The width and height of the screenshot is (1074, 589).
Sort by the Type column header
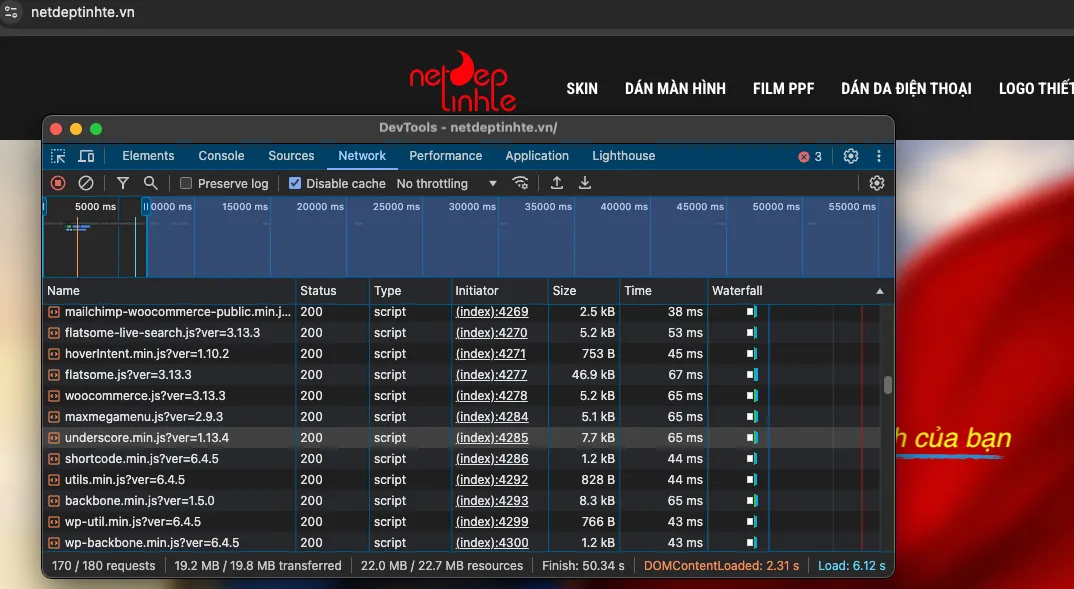(410, 291)
